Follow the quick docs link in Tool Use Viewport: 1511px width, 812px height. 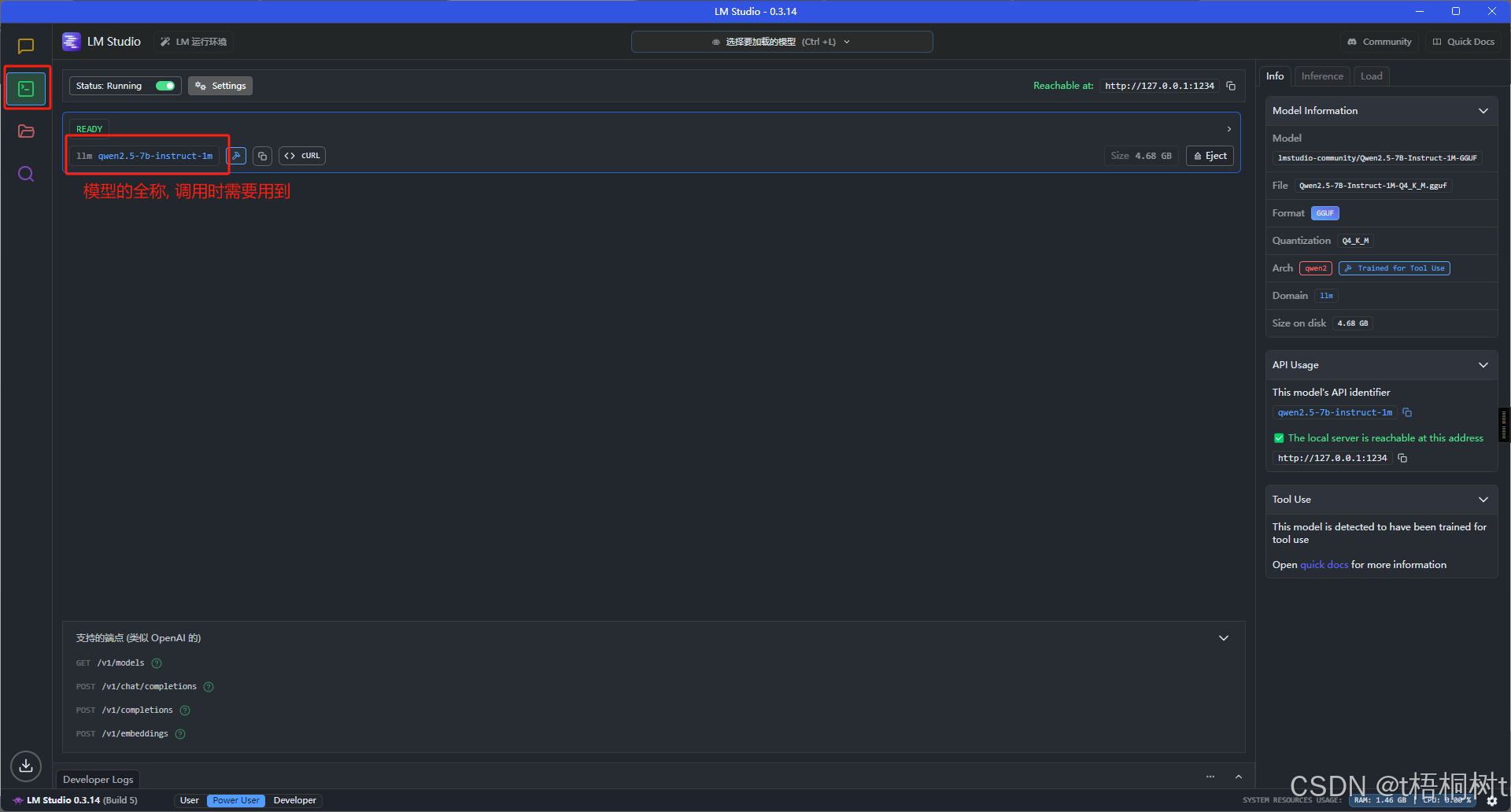click(x=1324, y=565)
